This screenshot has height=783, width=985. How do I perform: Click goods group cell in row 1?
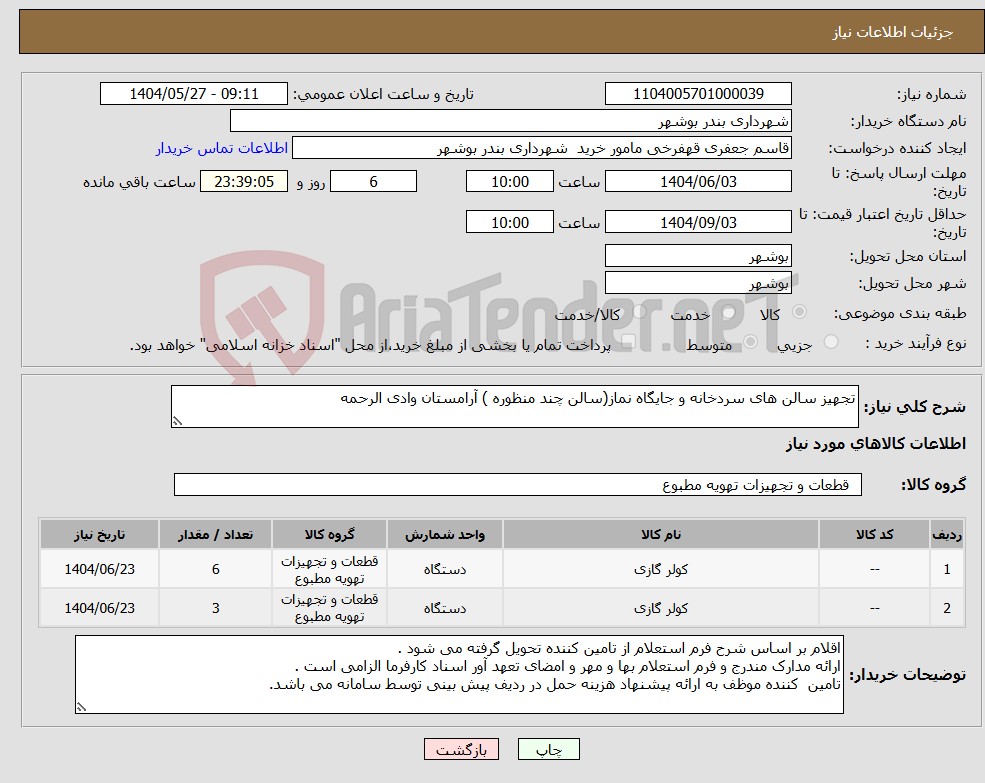[329, 569]
